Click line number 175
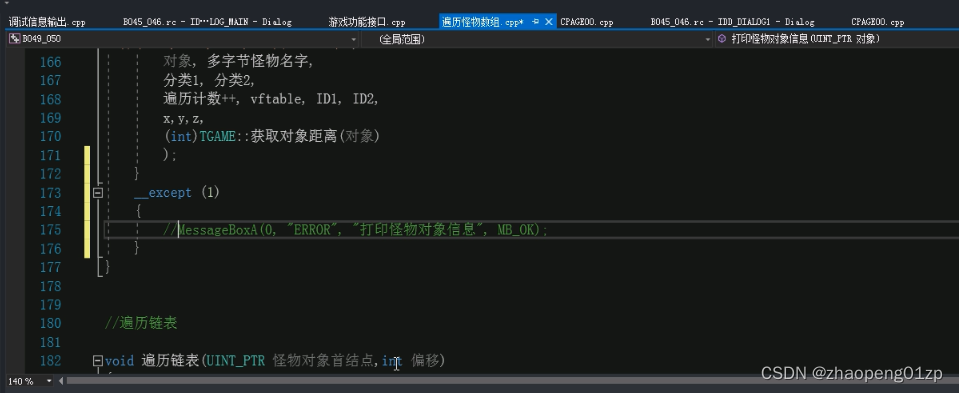This screenshot has width=959, height=393. tap(50, 230)
